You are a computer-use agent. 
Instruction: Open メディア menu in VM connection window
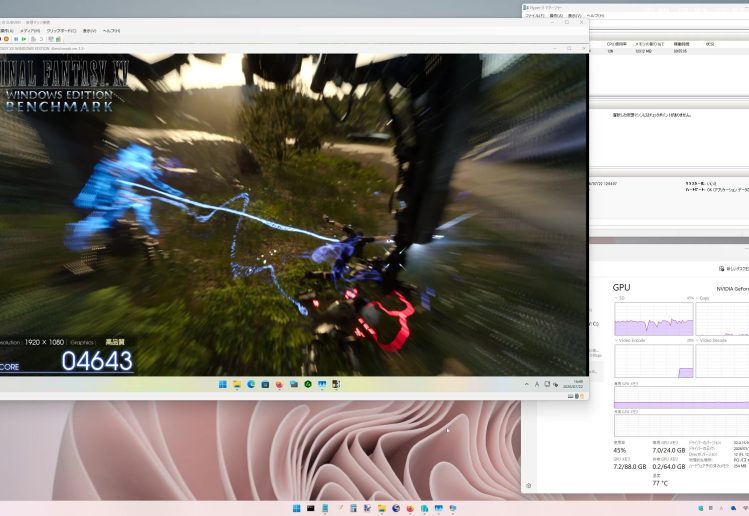30,31
